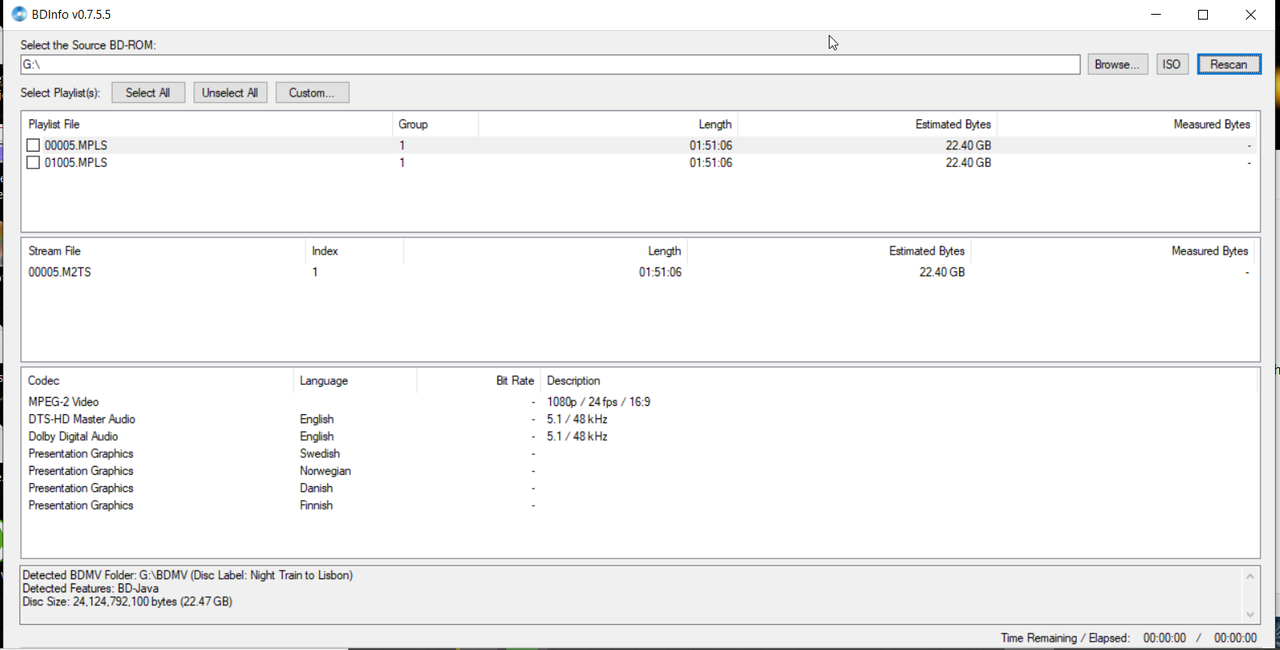Screen dimensions: 1280x650
Task: Click the Bit Rate column header
Action: pyautogui.click(x=478, y=381)
